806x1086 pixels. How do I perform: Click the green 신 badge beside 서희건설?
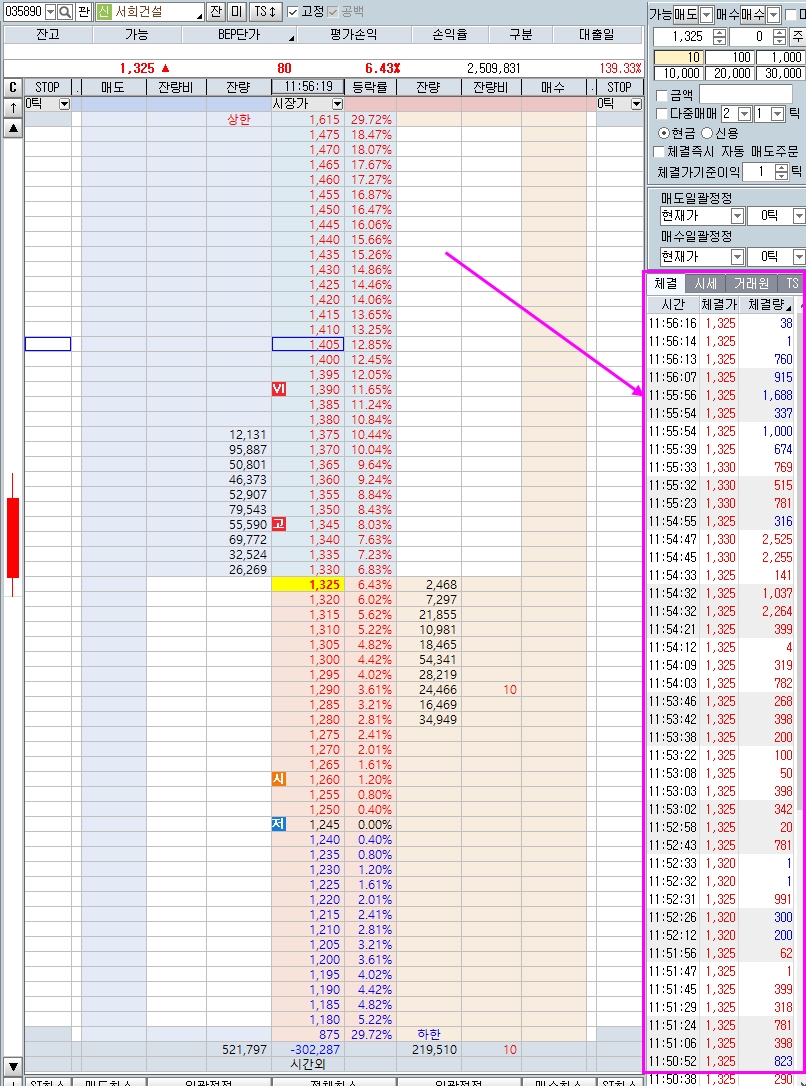click(x=104, y=12)
